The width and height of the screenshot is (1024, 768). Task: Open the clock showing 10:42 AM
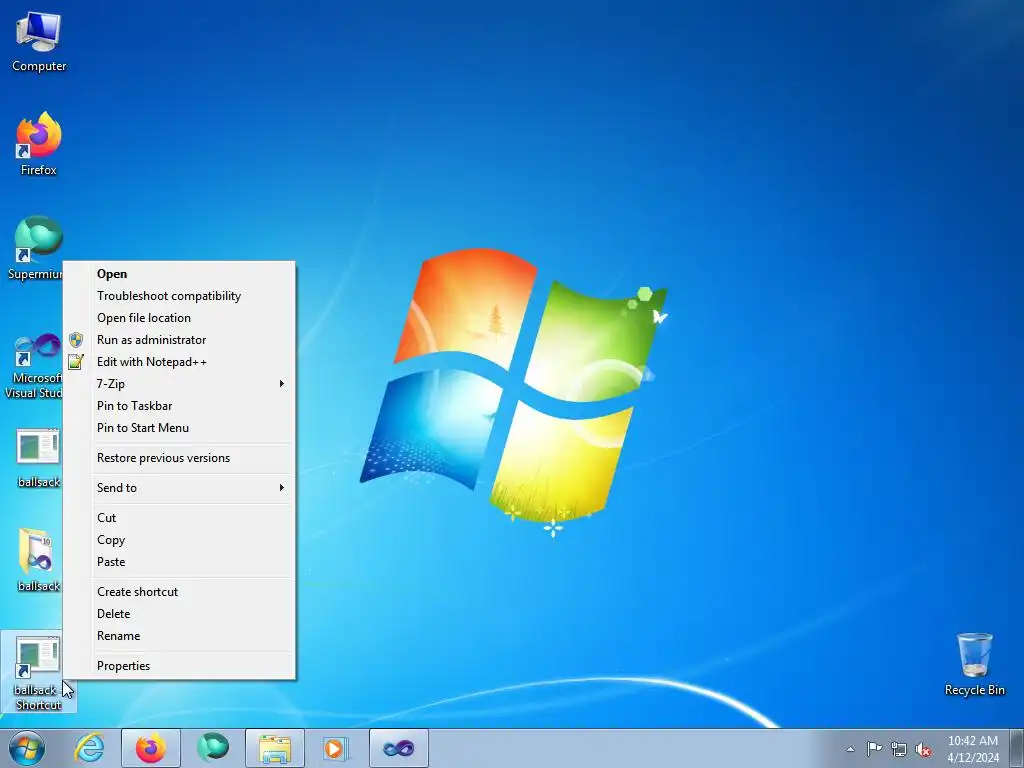click(x=973, y=749)
